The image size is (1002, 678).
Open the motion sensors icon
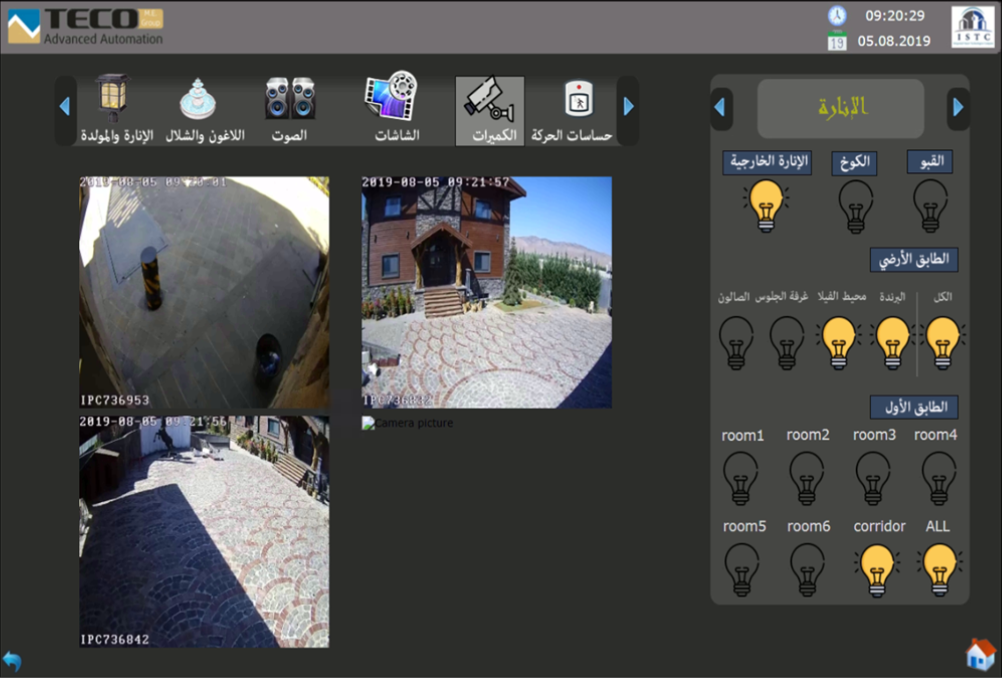(577, 100)
